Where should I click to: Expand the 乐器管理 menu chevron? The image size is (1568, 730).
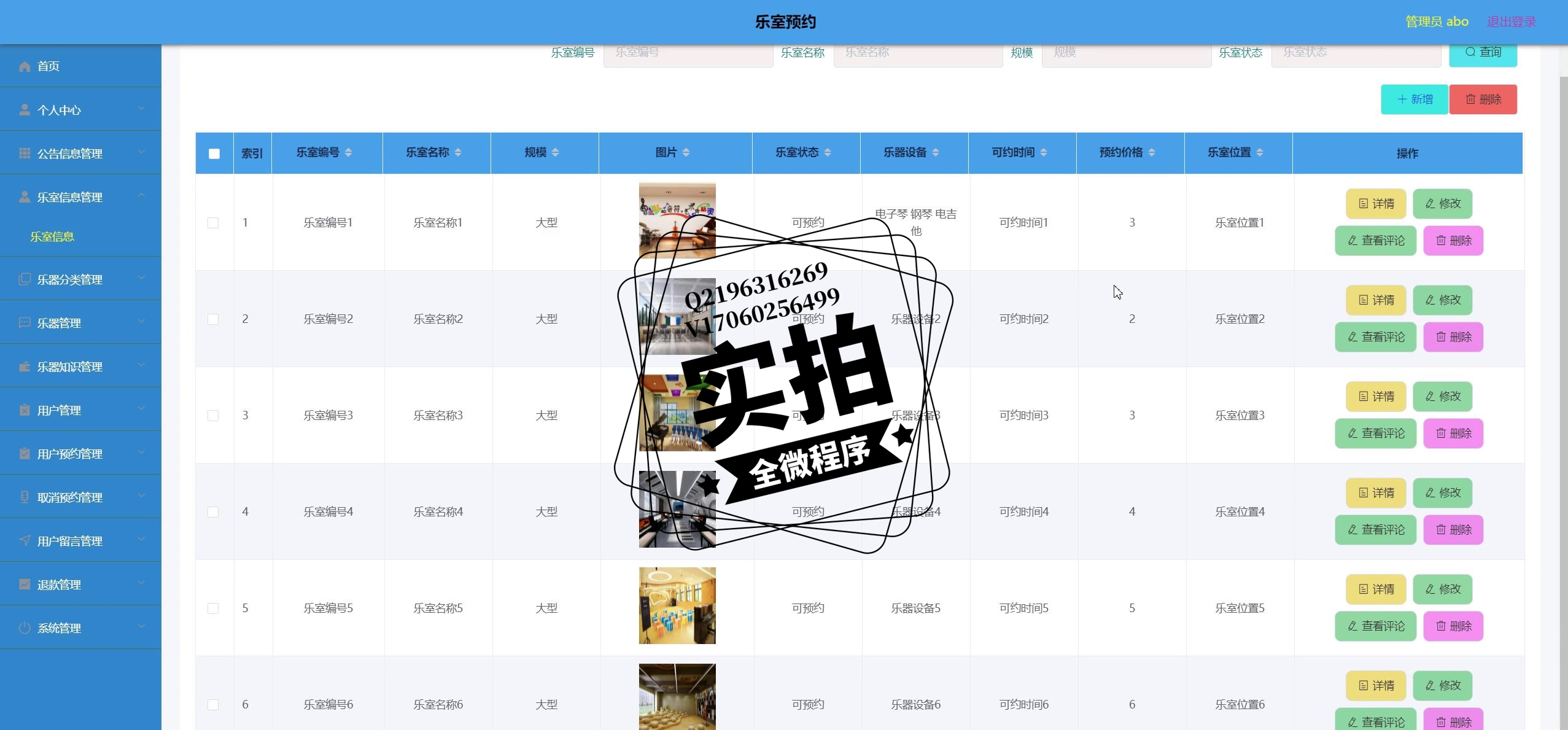pyautogui.click(x=142, y=321)
